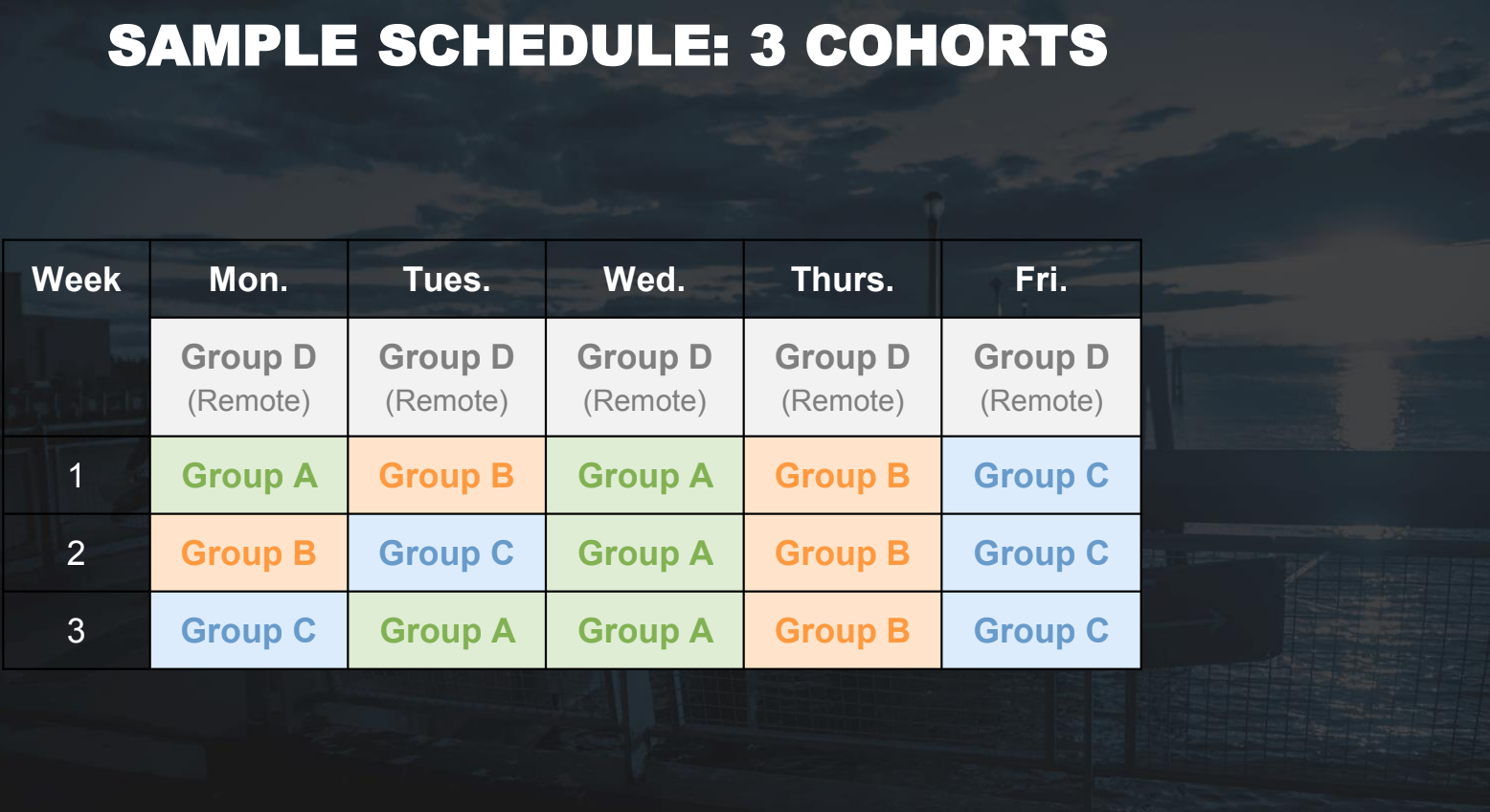
Task: Click week 3 Monday Group C cell
Action: coord(249,631)
